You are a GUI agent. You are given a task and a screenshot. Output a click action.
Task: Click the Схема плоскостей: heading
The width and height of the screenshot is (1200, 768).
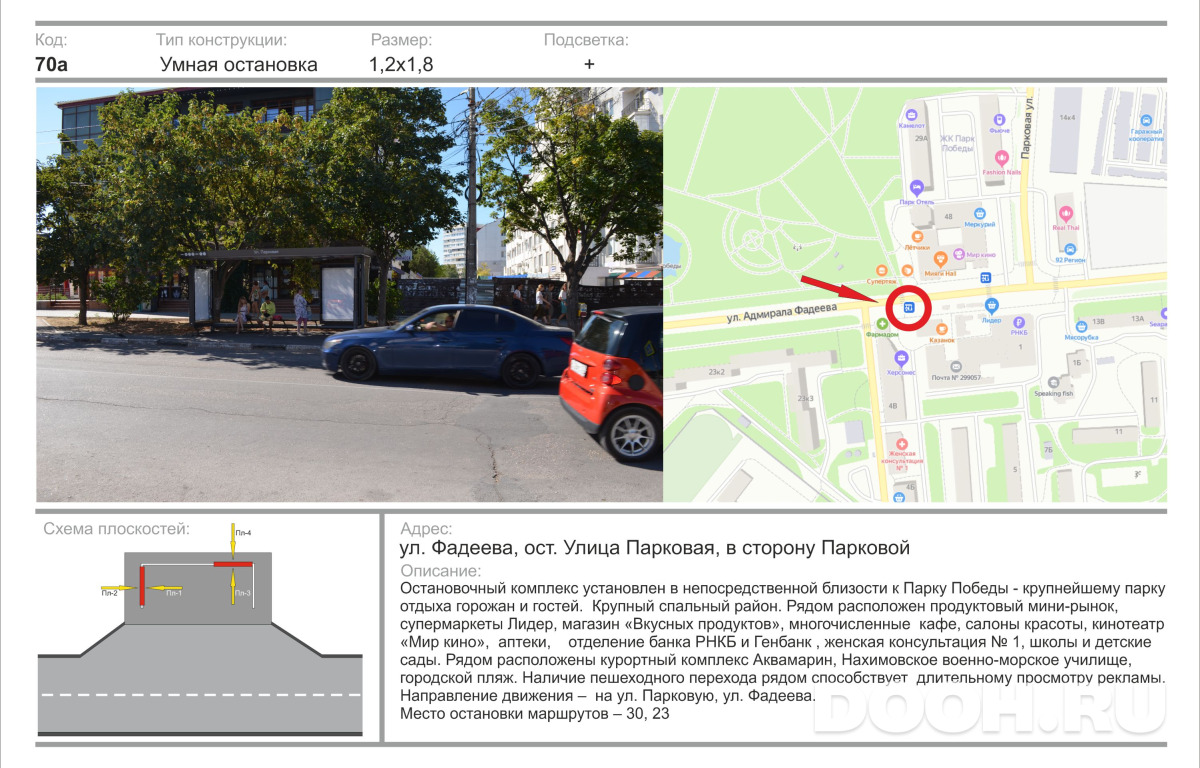[x=116, y=529]
